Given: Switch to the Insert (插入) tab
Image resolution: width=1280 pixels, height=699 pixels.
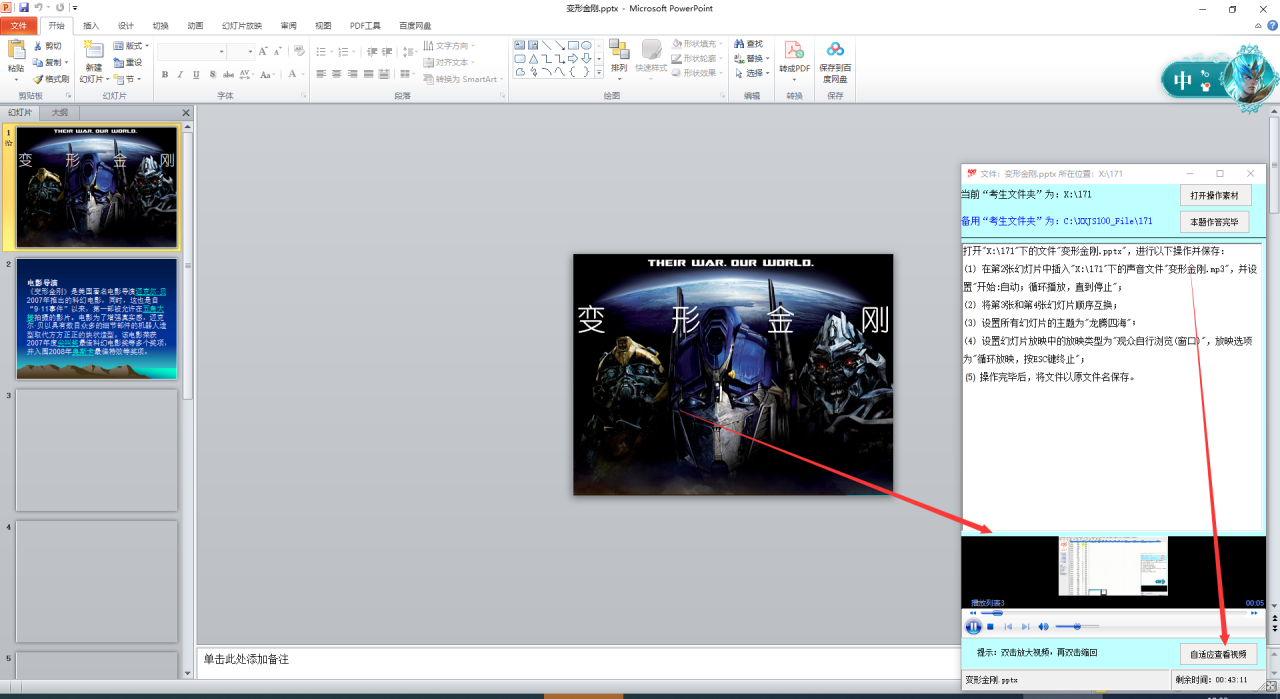Looking at the screenshot, I should point(91,25).
